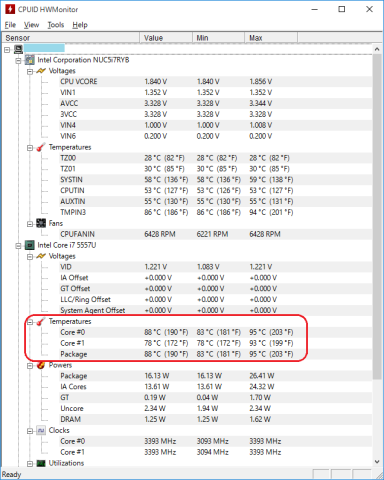The image size is (384, 480).
Task: Select the Uncore power row
Action: 215,408
